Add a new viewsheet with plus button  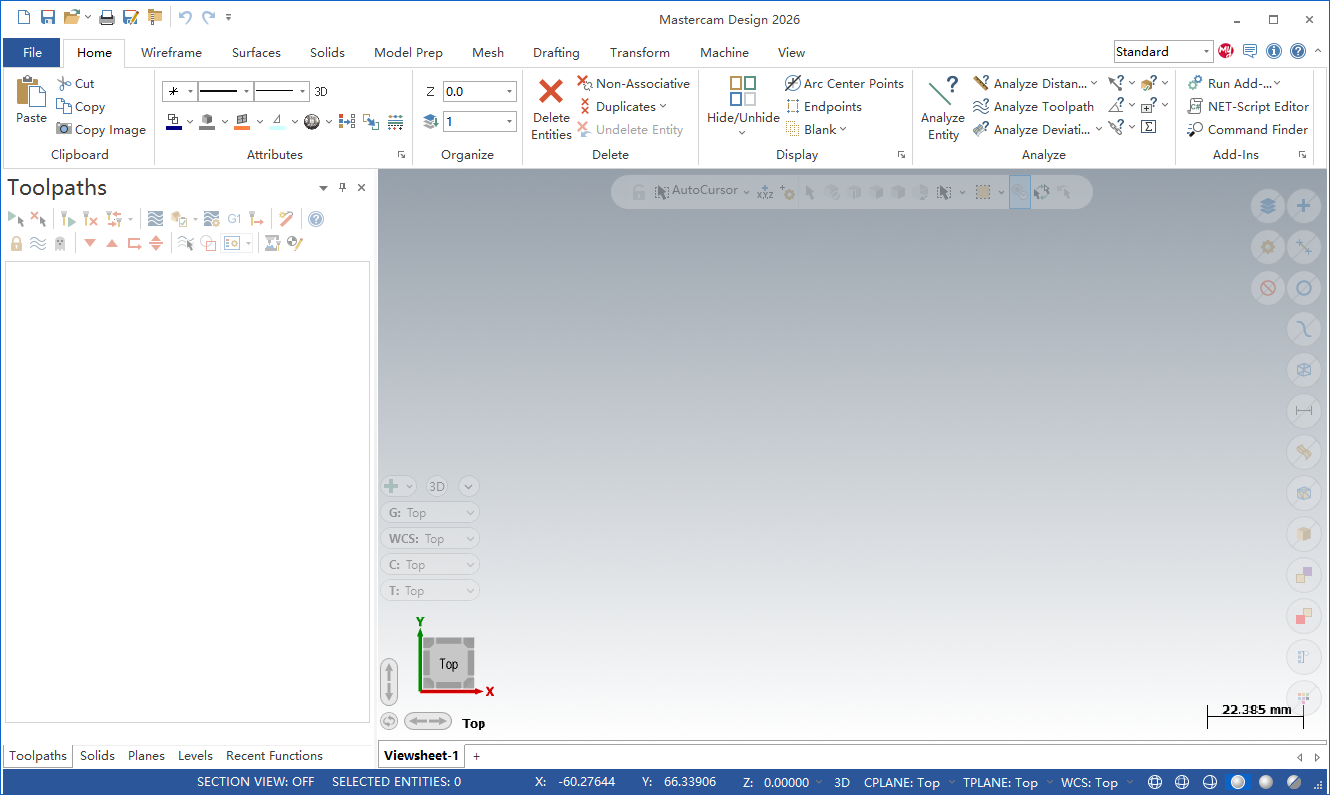point(477,756)
